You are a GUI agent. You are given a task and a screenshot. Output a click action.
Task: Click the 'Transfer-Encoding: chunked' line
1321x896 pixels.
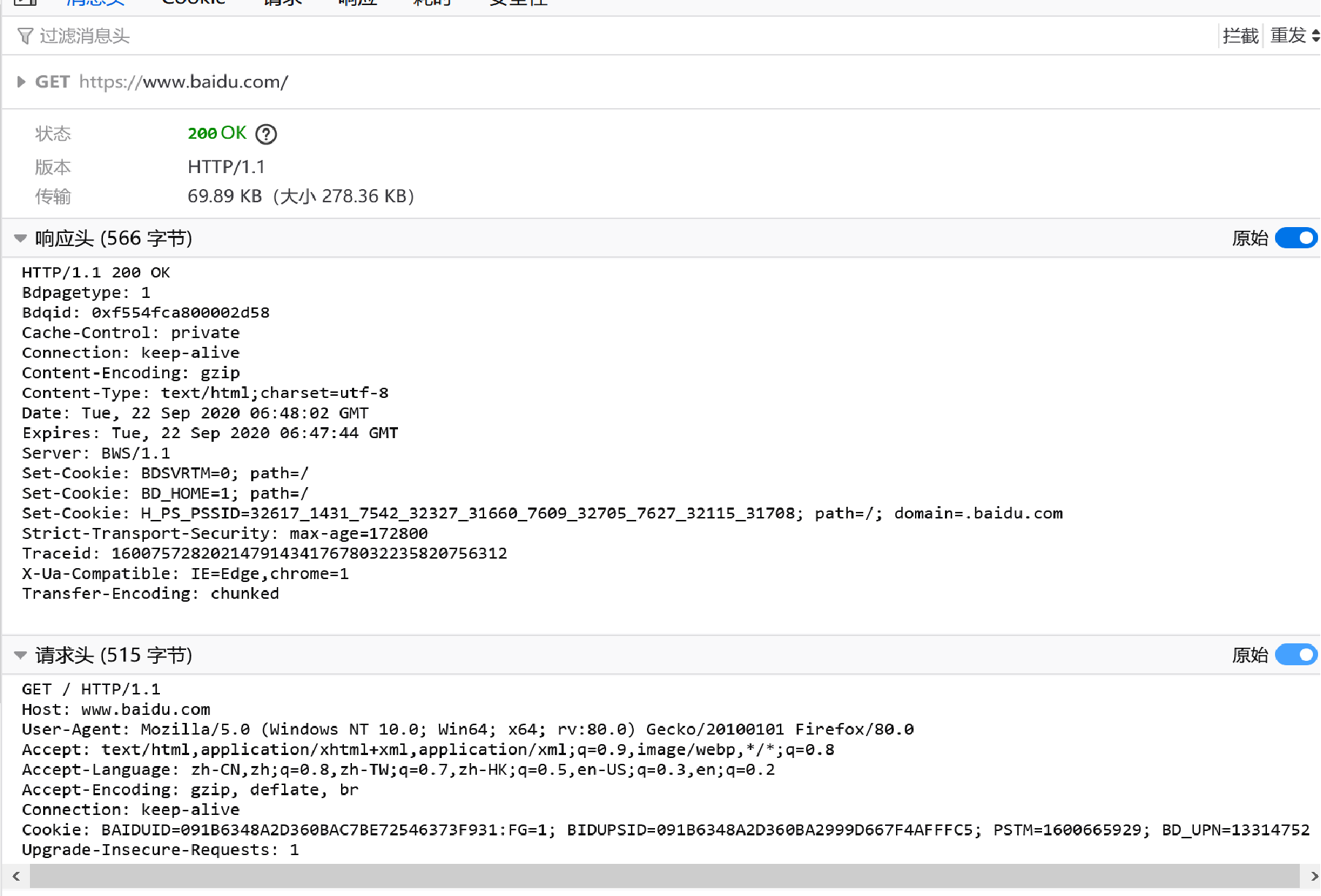tap(150, 594)
